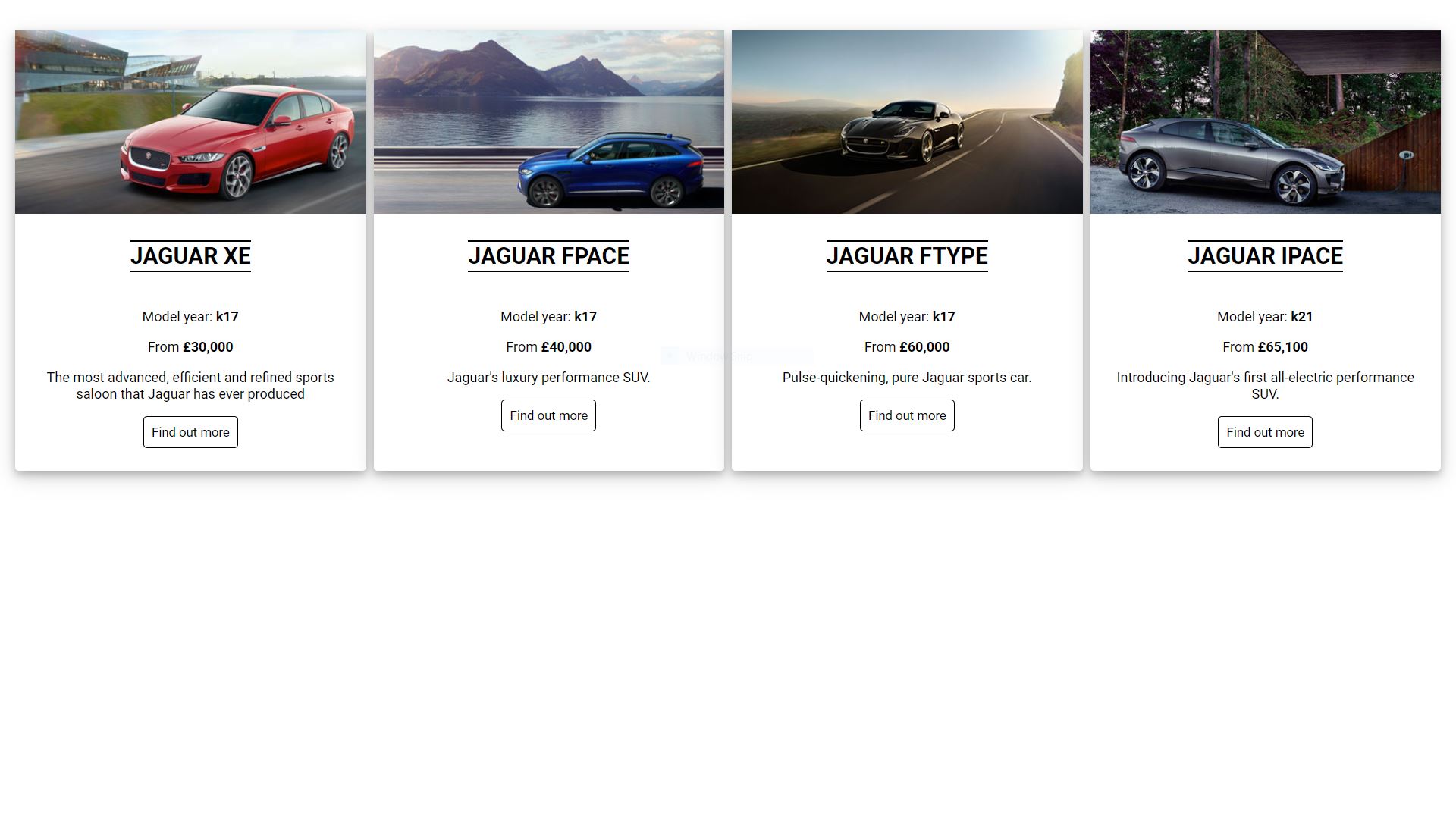Screen dimensions: 1456x818
Task: Click Find out more under Jaguar XE
Action: (190, 432)
